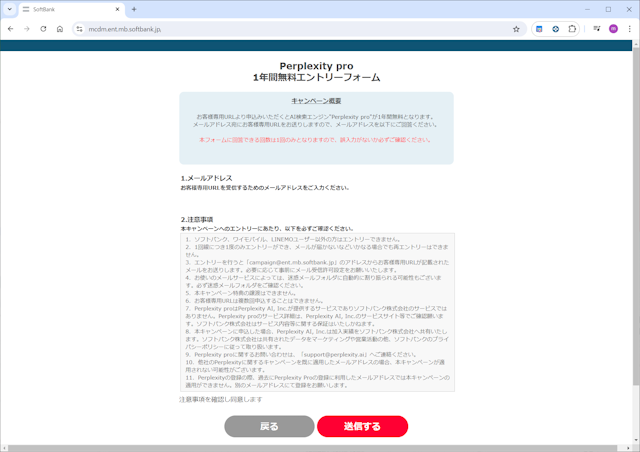Screen dimensions: 640x452
Task: Click the scrollbar down arrow
Action: (x=636, y=441)
